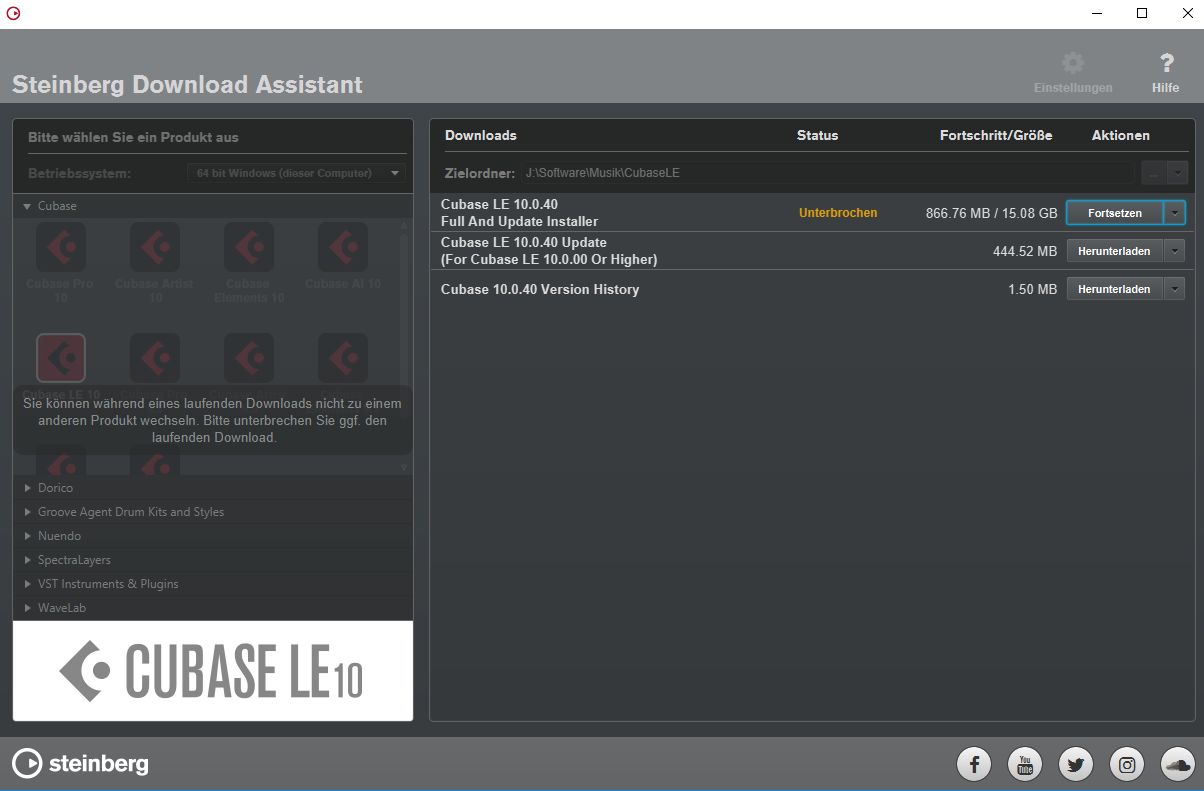1204x791 pixels.
Task: Browse Zielordner with the ellipsis button
Action: click(x=1153, y=173)
